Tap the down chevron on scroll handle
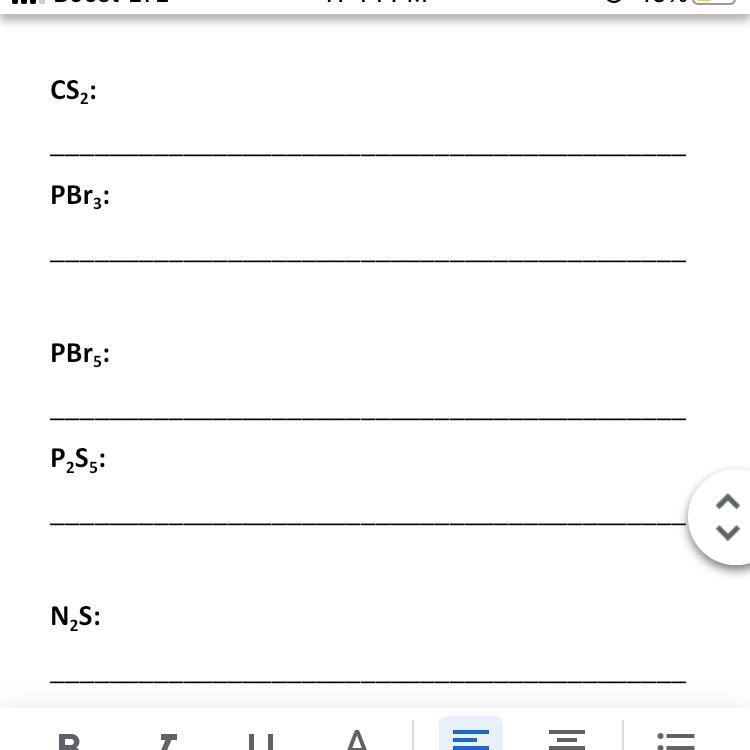Screen dimensions: 750x750 coord(728,532)
